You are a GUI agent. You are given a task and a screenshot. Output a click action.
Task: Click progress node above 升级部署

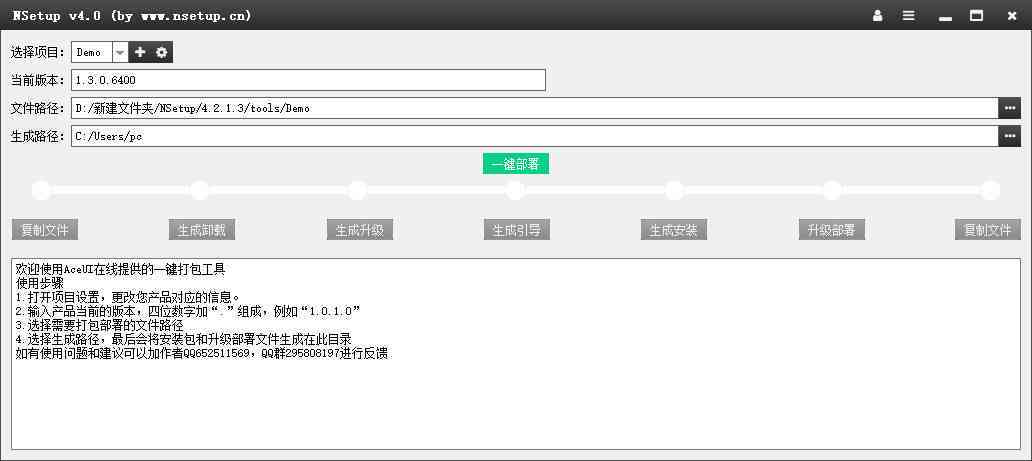pyautogui.click(x=832, y=191)
